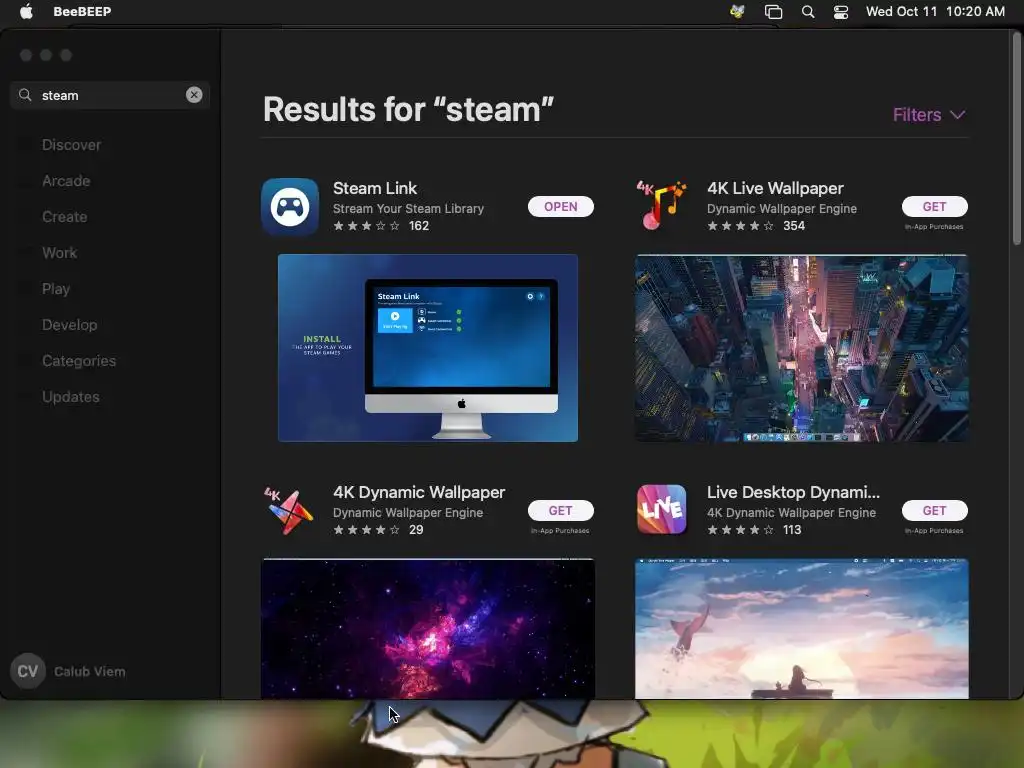Select the Create sidebar item
The height and width of the screenshot is (768, 1024).
click(65, 217)
